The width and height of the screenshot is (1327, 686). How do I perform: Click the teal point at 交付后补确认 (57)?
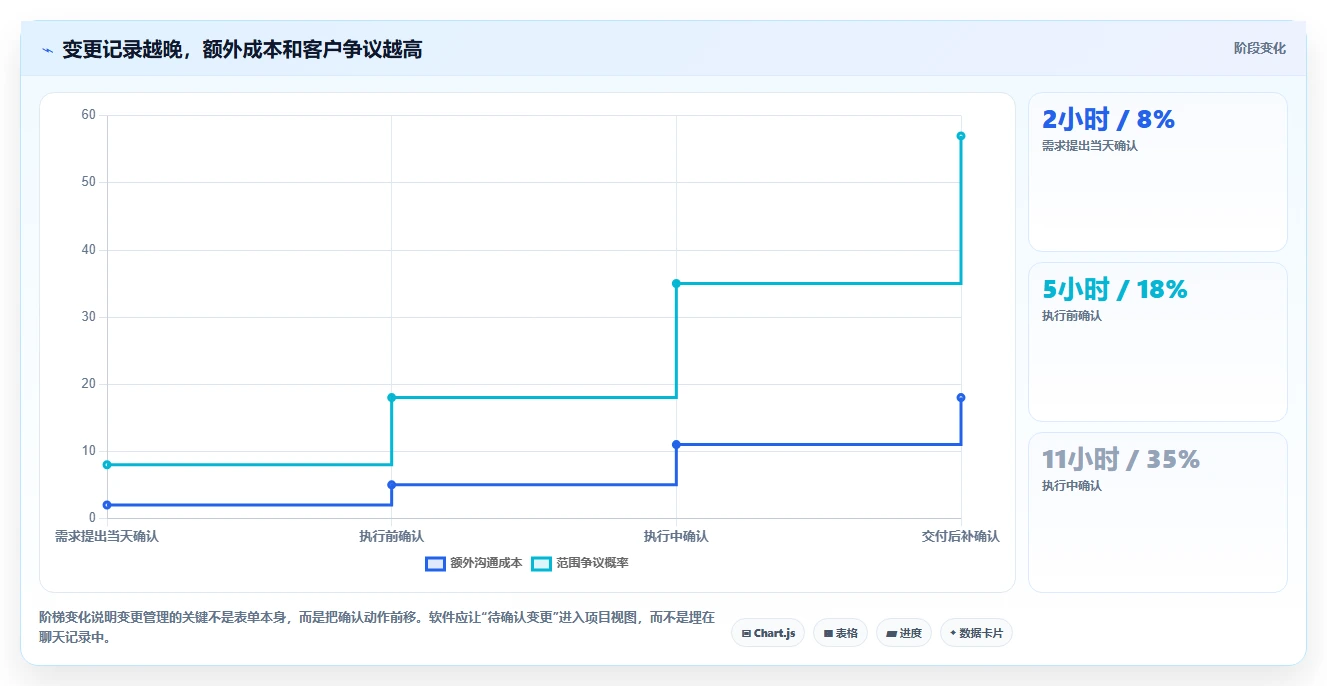(961, 136)
